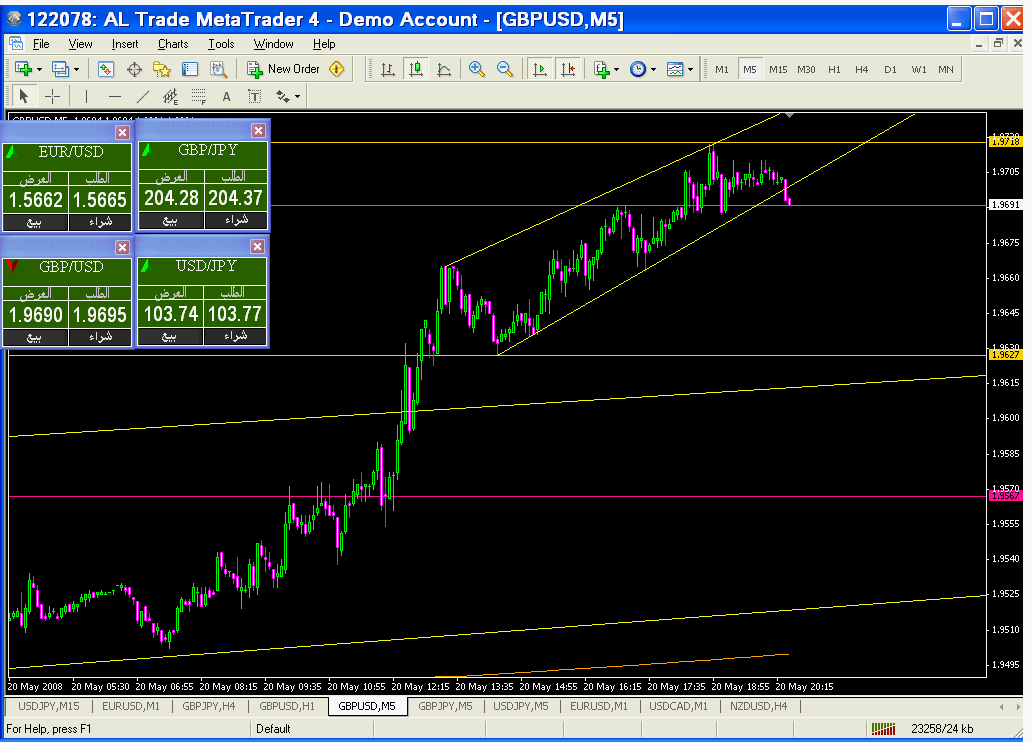Open the Navigator panel with star-folder icon

[x=162, y=69]
